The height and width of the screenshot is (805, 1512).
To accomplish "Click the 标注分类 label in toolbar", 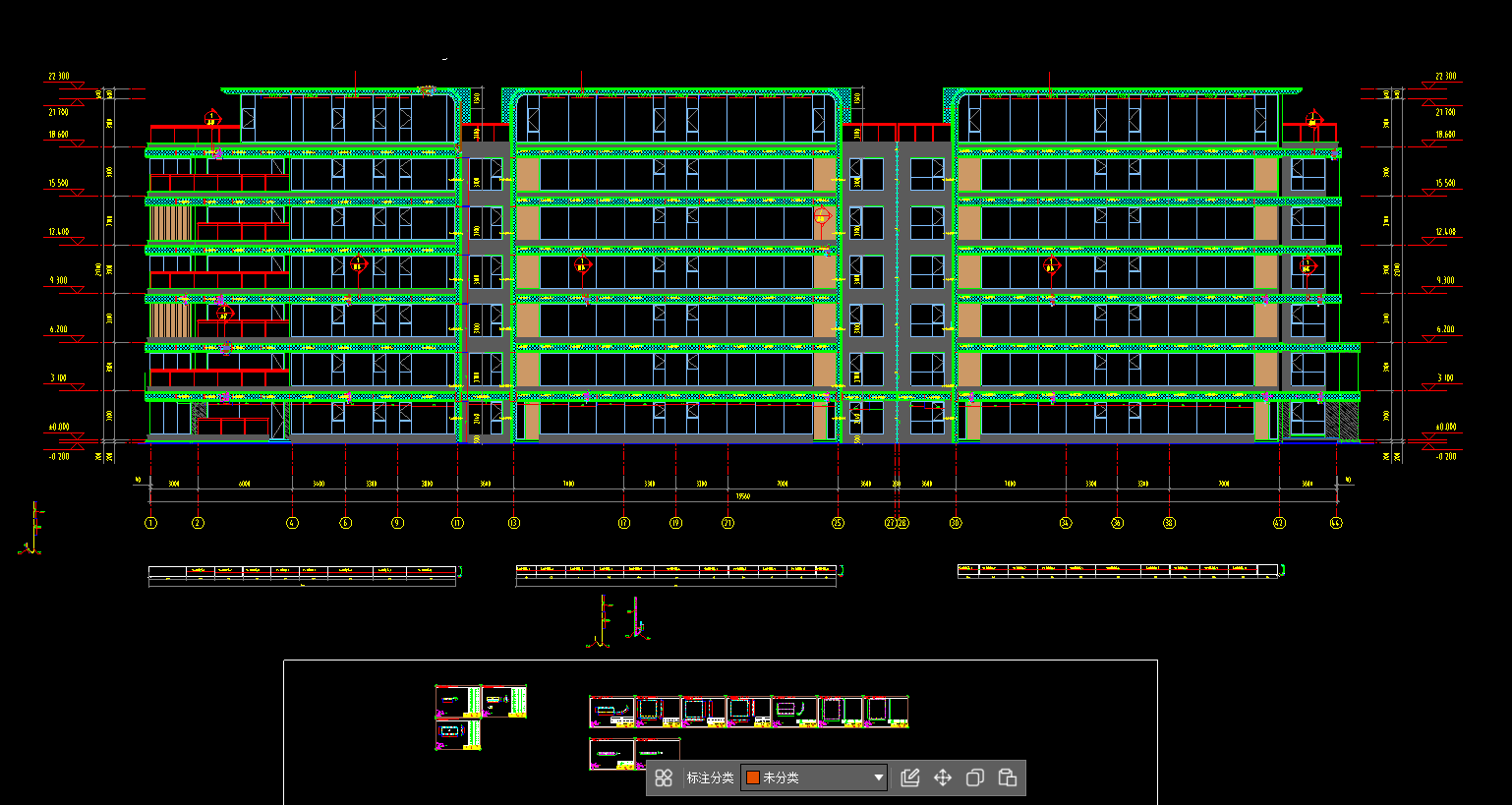I will point(710,777).
